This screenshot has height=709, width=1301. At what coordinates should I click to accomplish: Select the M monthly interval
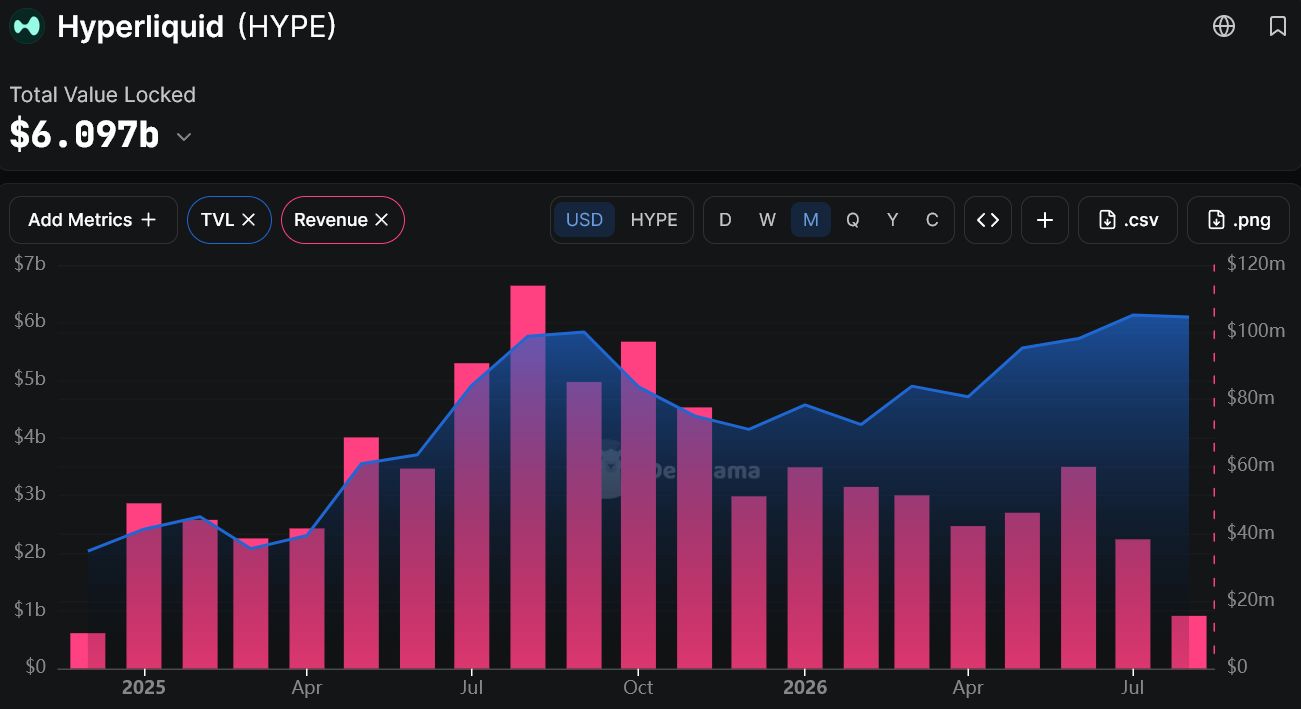(x=810, y=220)
